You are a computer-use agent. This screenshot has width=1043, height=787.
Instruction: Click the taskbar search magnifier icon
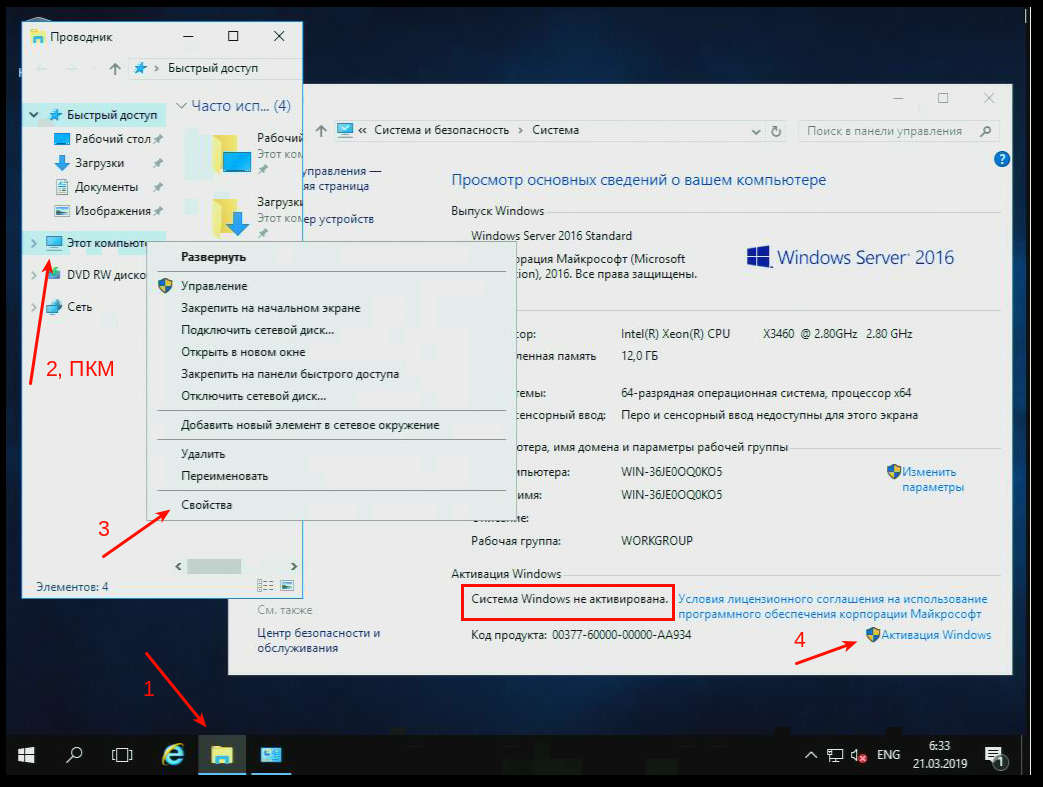click(x=74, y=755)
